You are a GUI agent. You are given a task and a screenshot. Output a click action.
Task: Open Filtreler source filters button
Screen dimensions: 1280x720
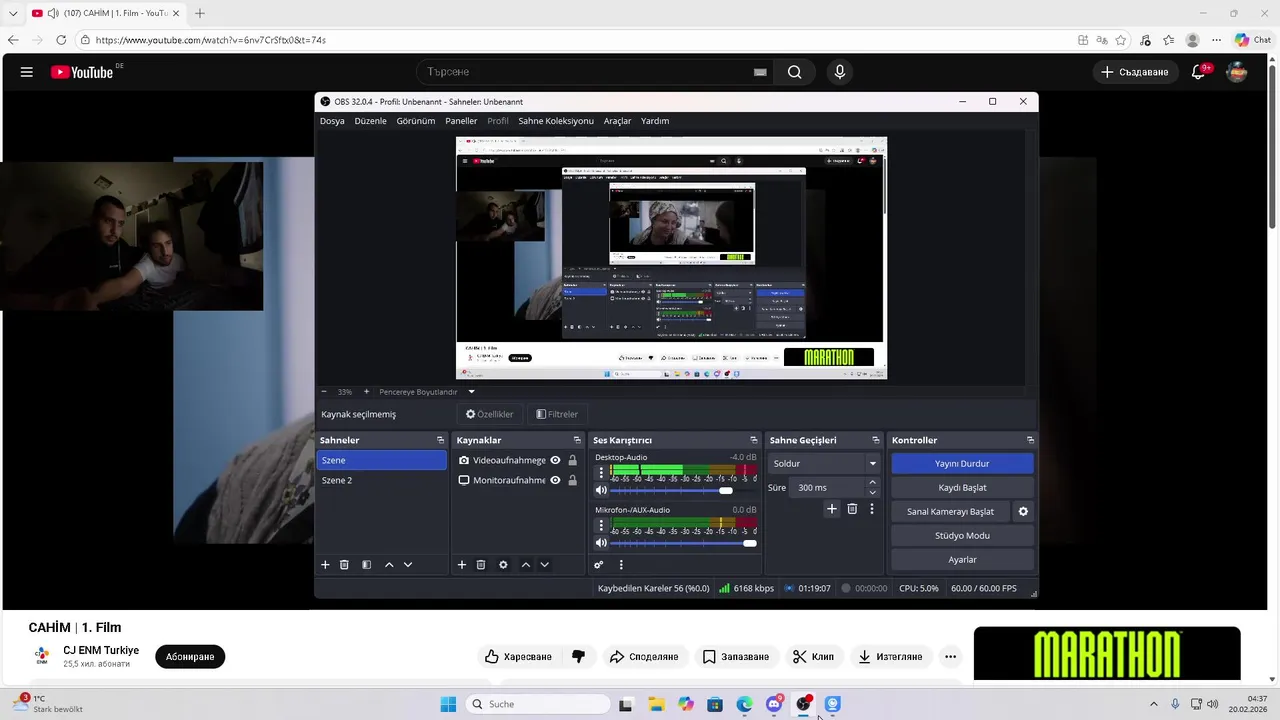[x=557, y=414]
